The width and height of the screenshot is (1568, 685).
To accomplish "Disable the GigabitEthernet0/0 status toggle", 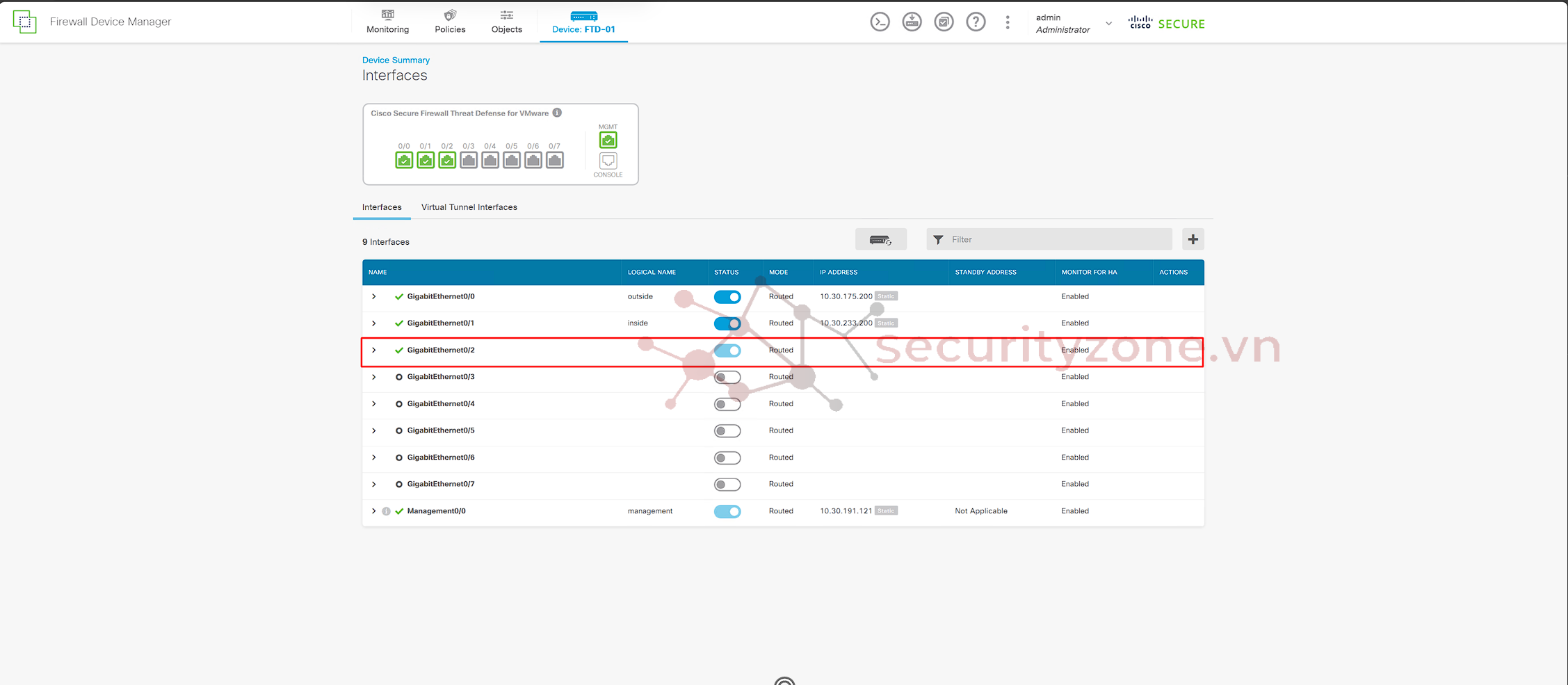I will pos(727,297).
